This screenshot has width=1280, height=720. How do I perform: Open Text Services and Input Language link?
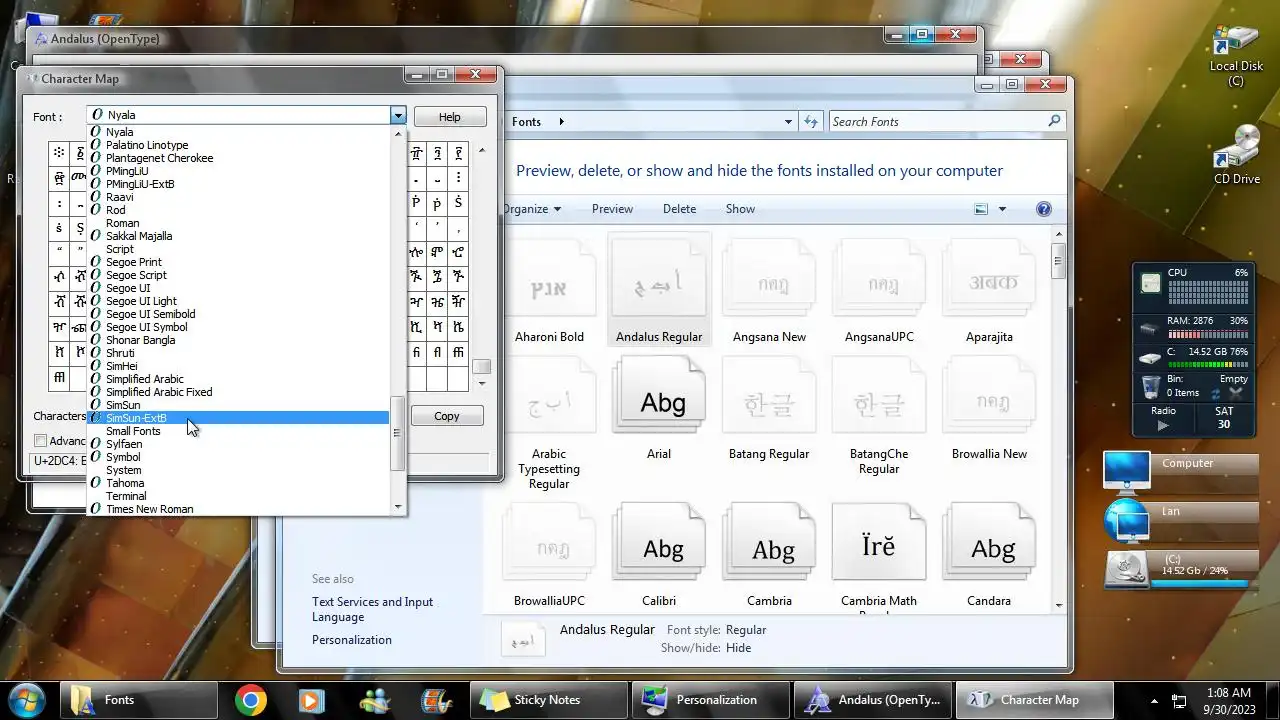pyautogui.click(x=372, y=609)
